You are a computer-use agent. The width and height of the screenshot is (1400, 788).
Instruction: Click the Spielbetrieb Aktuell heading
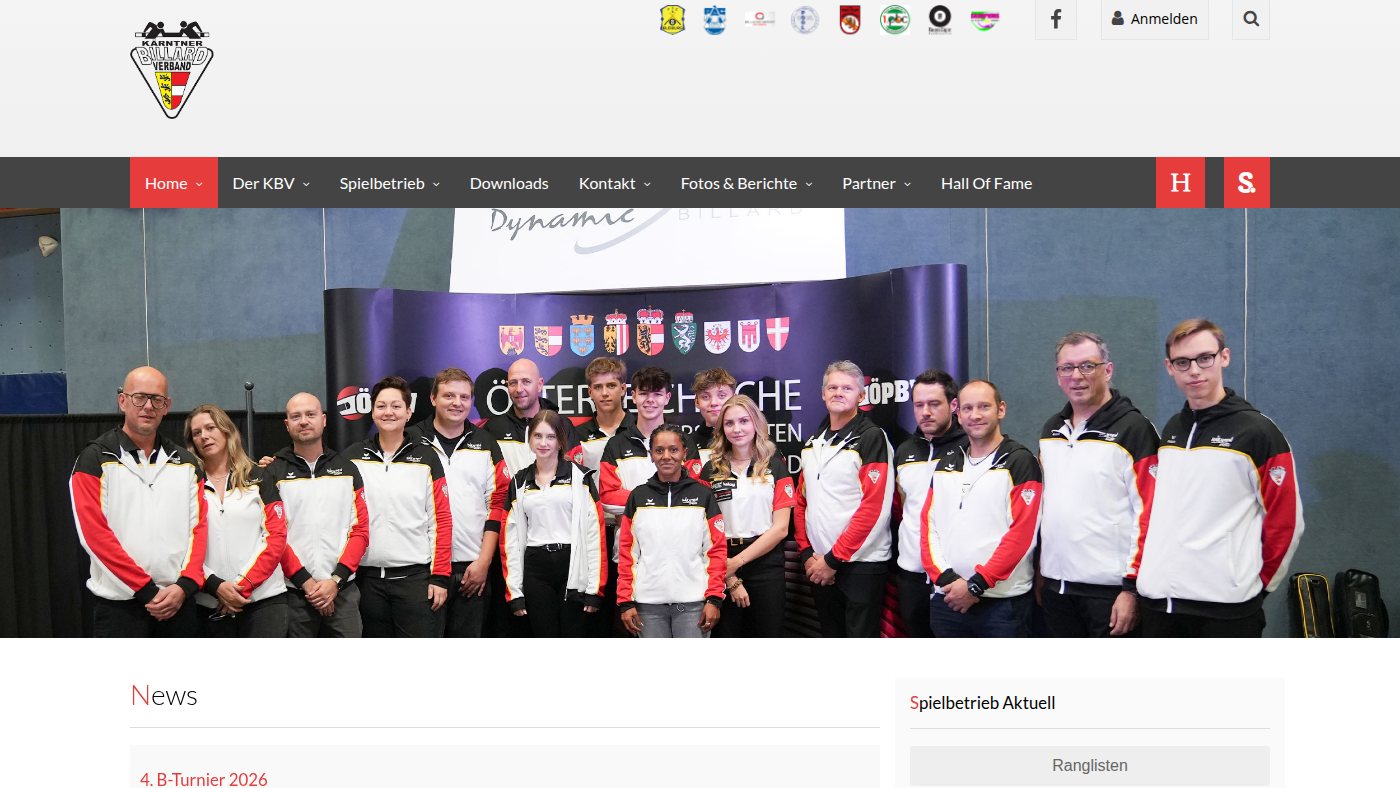[x=983, y=703]
